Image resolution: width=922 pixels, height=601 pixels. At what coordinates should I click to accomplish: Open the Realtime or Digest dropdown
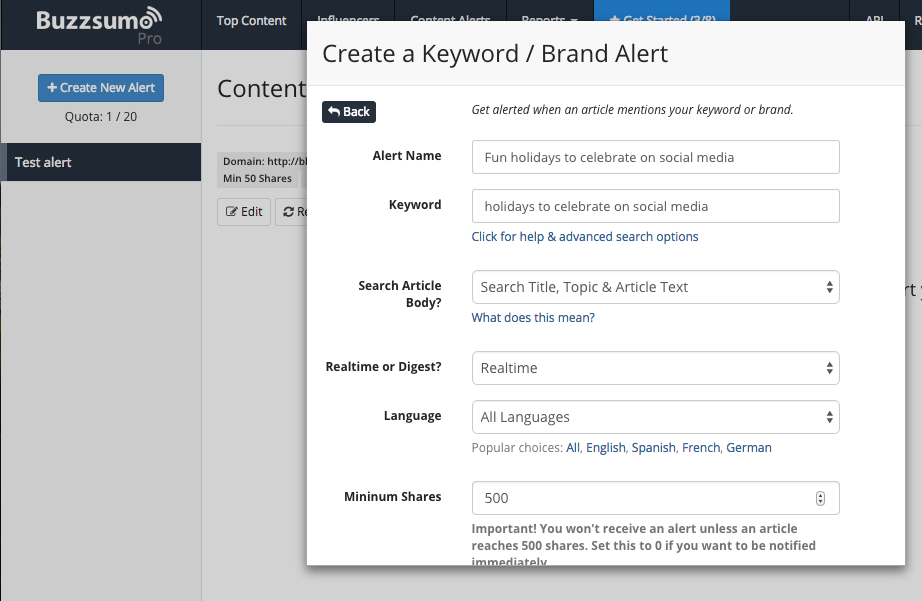coord(656,368)
